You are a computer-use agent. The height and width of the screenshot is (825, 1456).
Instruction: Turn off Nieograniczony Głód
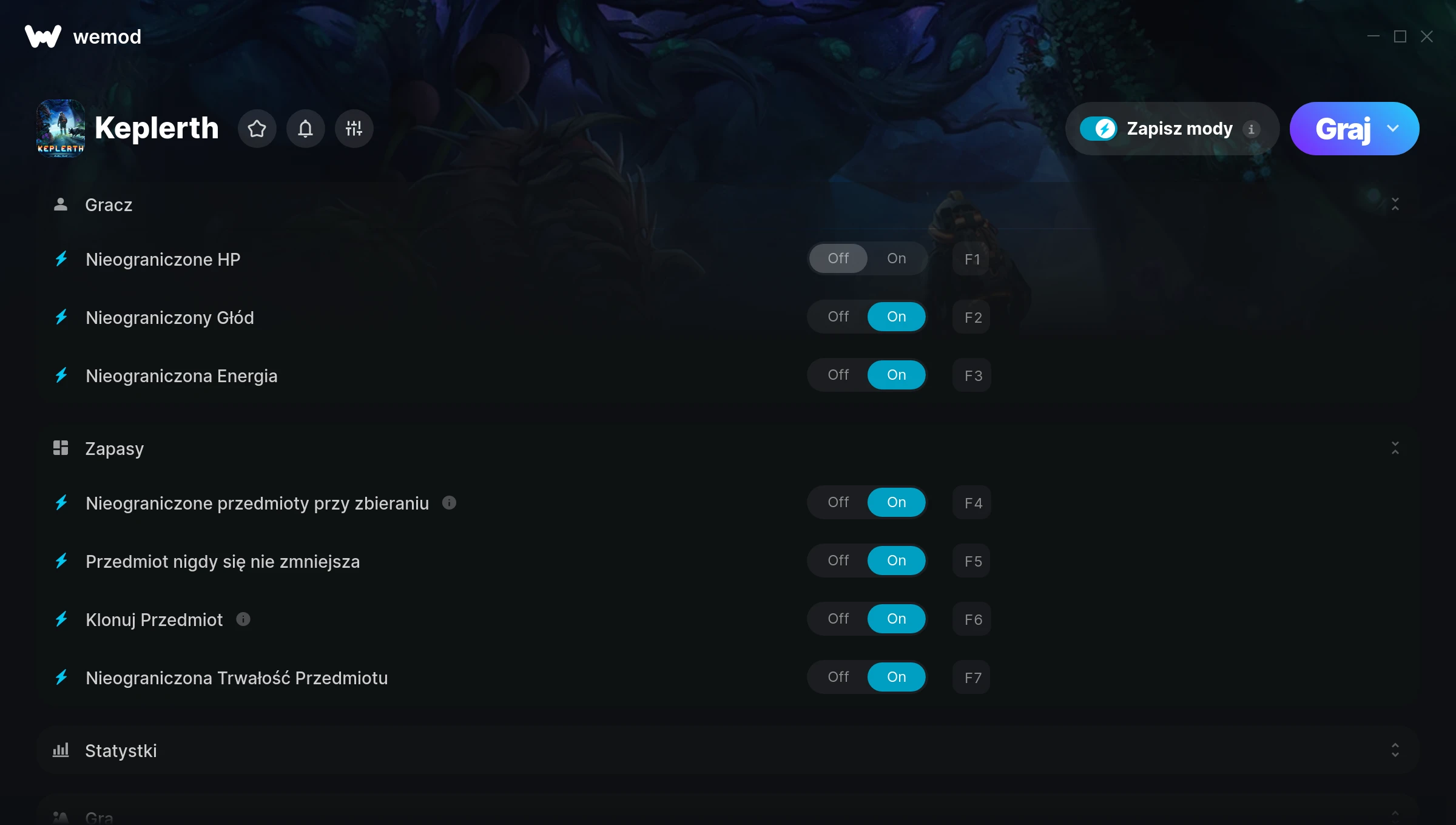pos(838,317)
